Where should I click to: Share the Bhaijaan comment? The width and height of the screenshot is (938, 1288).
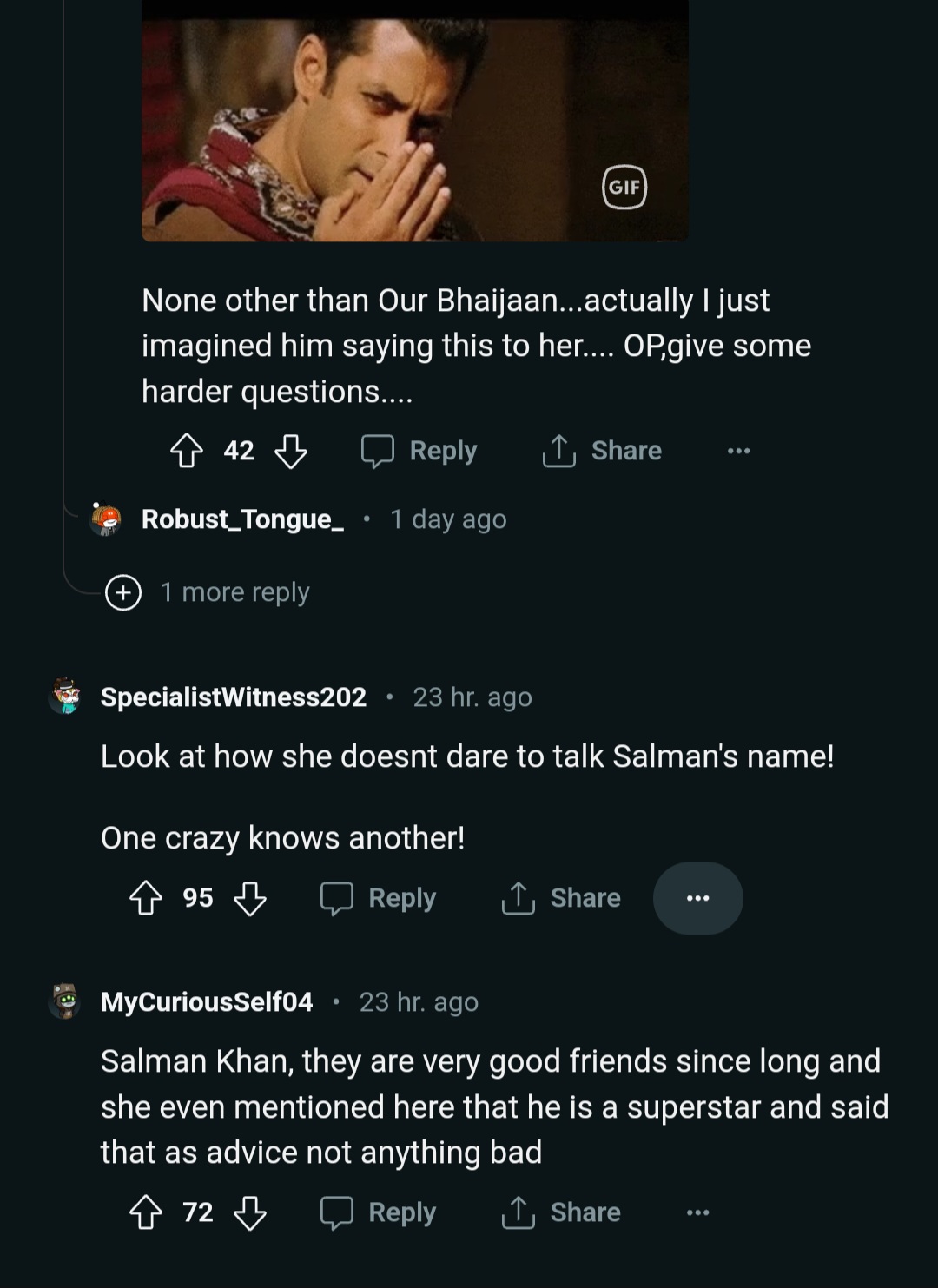[x=602, y=451]
